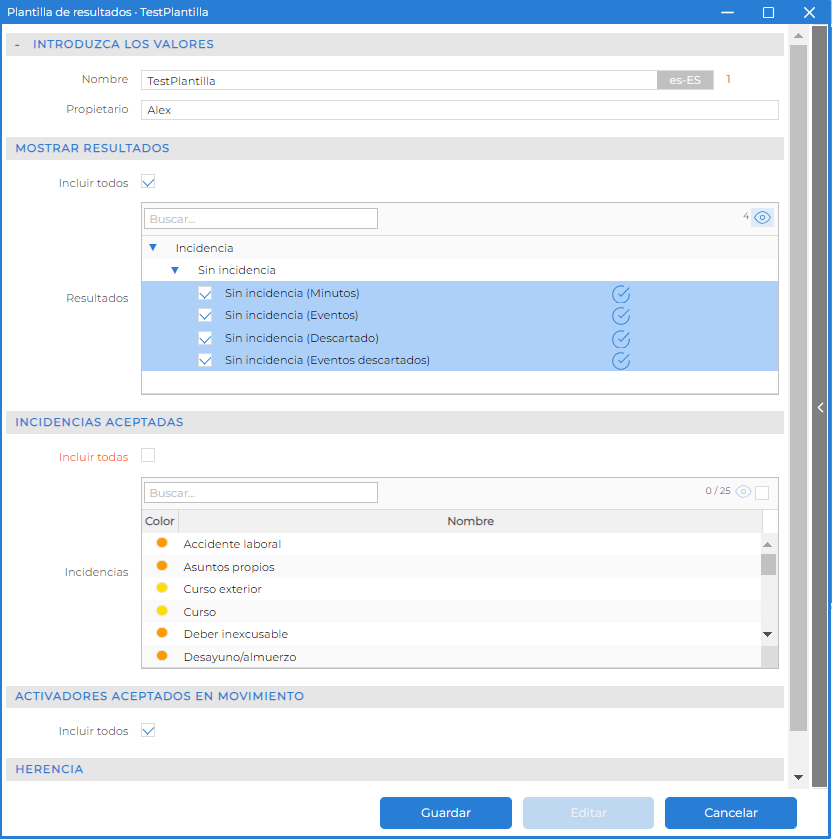This screenshot has width=832, height=839.
Task: Click orange color dot for Accidente laboral
Action: click(162, 543)
